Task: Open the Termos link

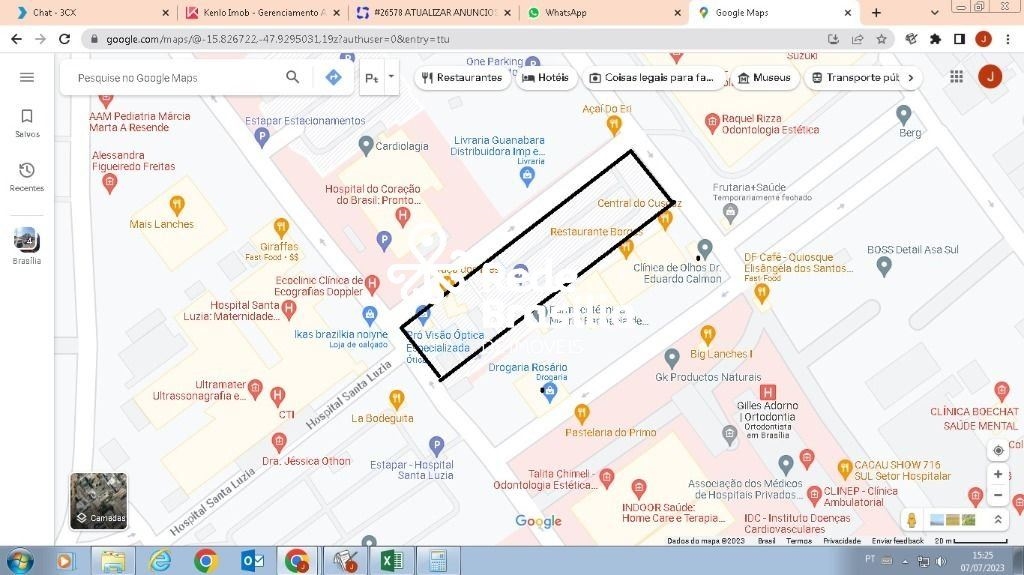Action: coord(799,541)
